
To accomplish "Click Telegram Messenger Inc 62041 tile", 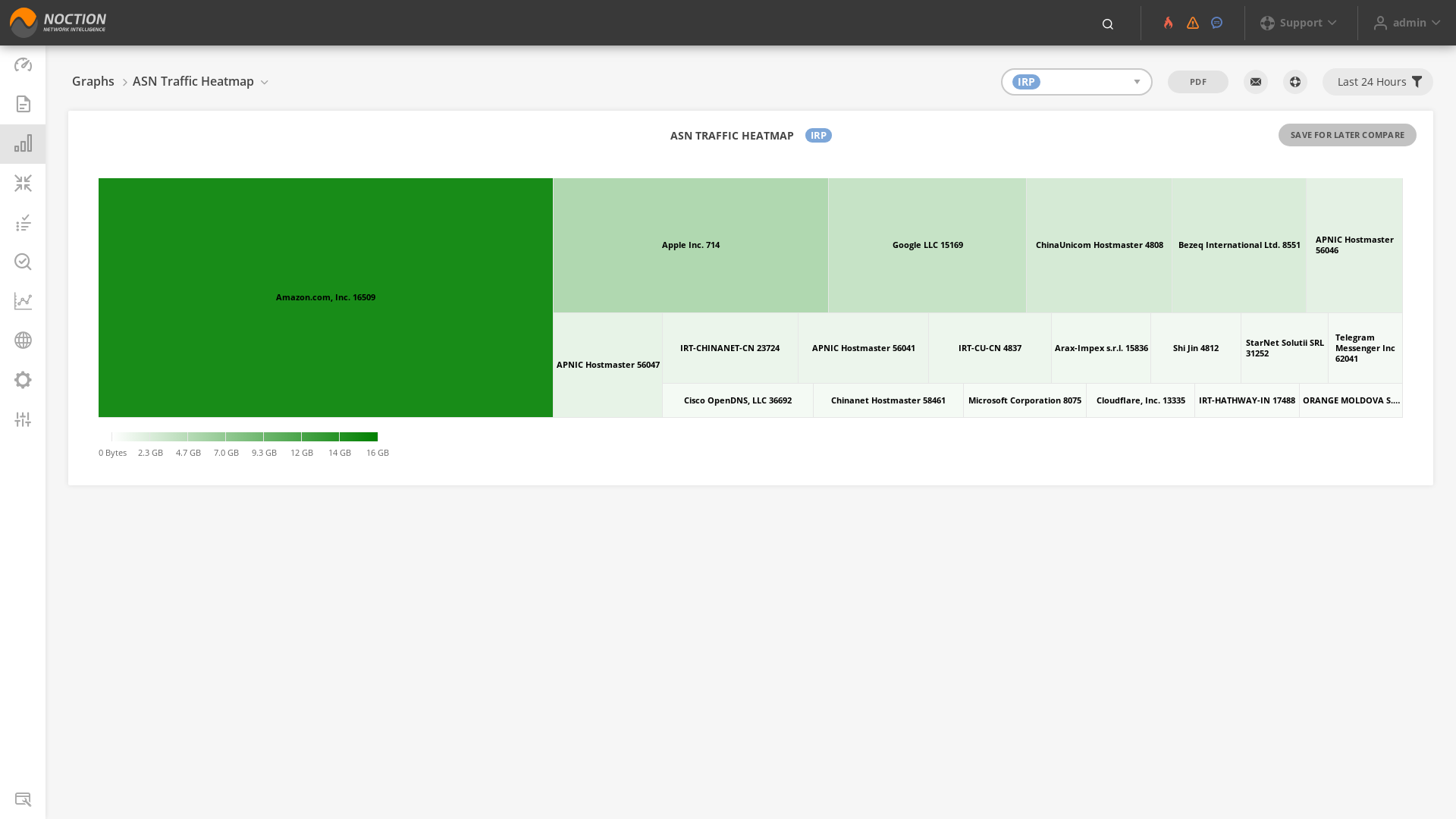I will (x=1366, y=348).
